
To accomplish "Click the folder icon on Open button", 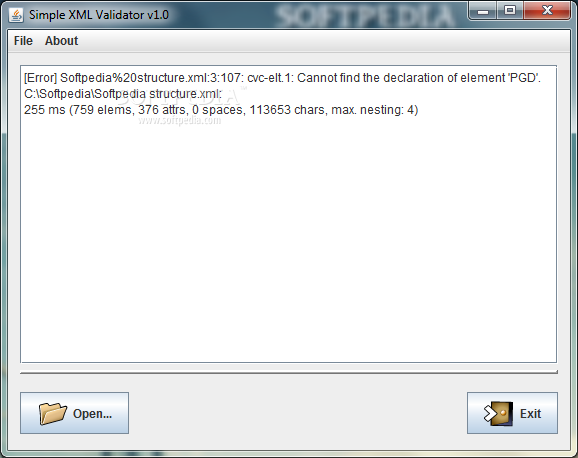I will click(x=53, y=413).
